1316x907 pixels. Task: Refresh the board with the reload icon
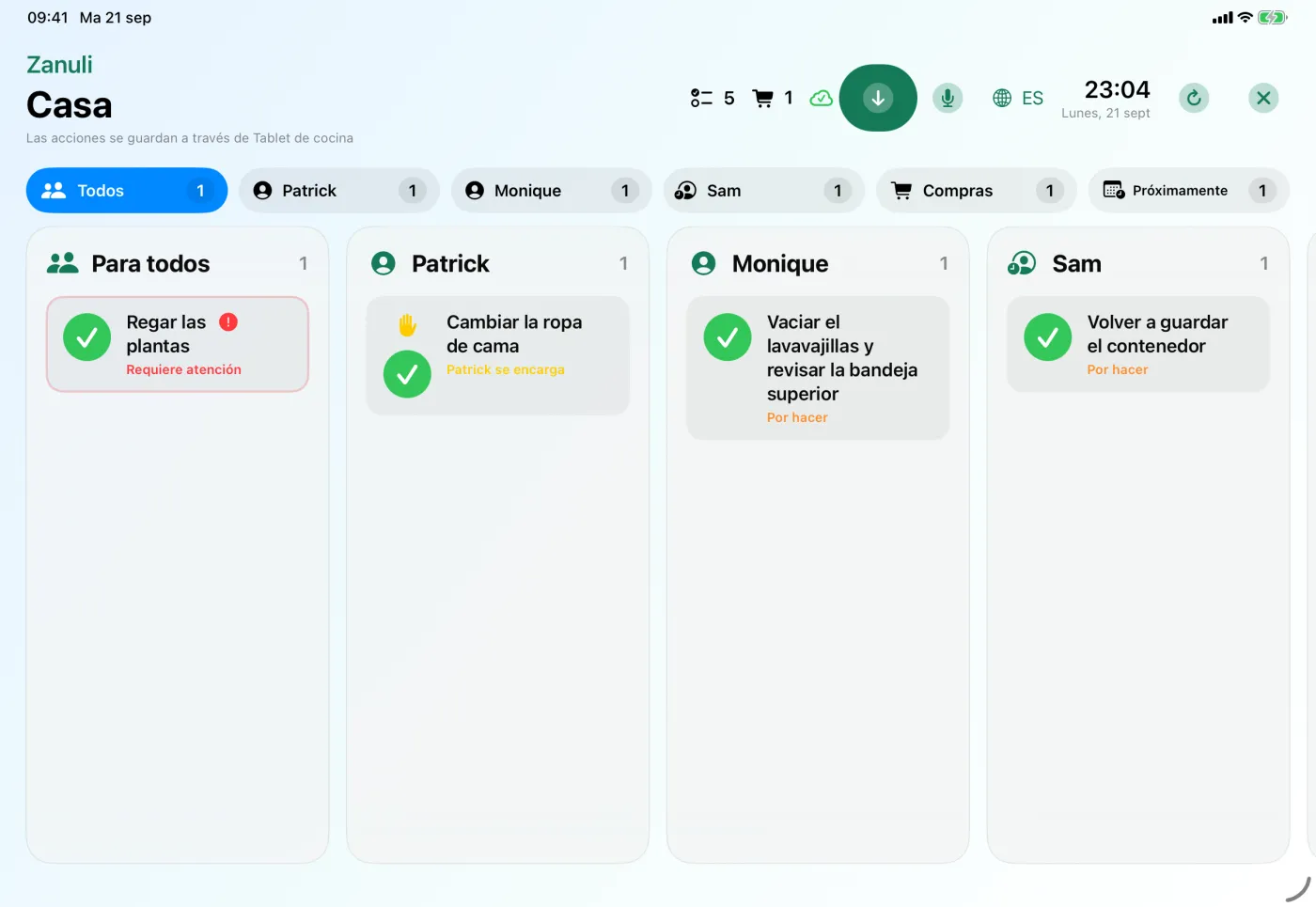(x=1194, y=98)
